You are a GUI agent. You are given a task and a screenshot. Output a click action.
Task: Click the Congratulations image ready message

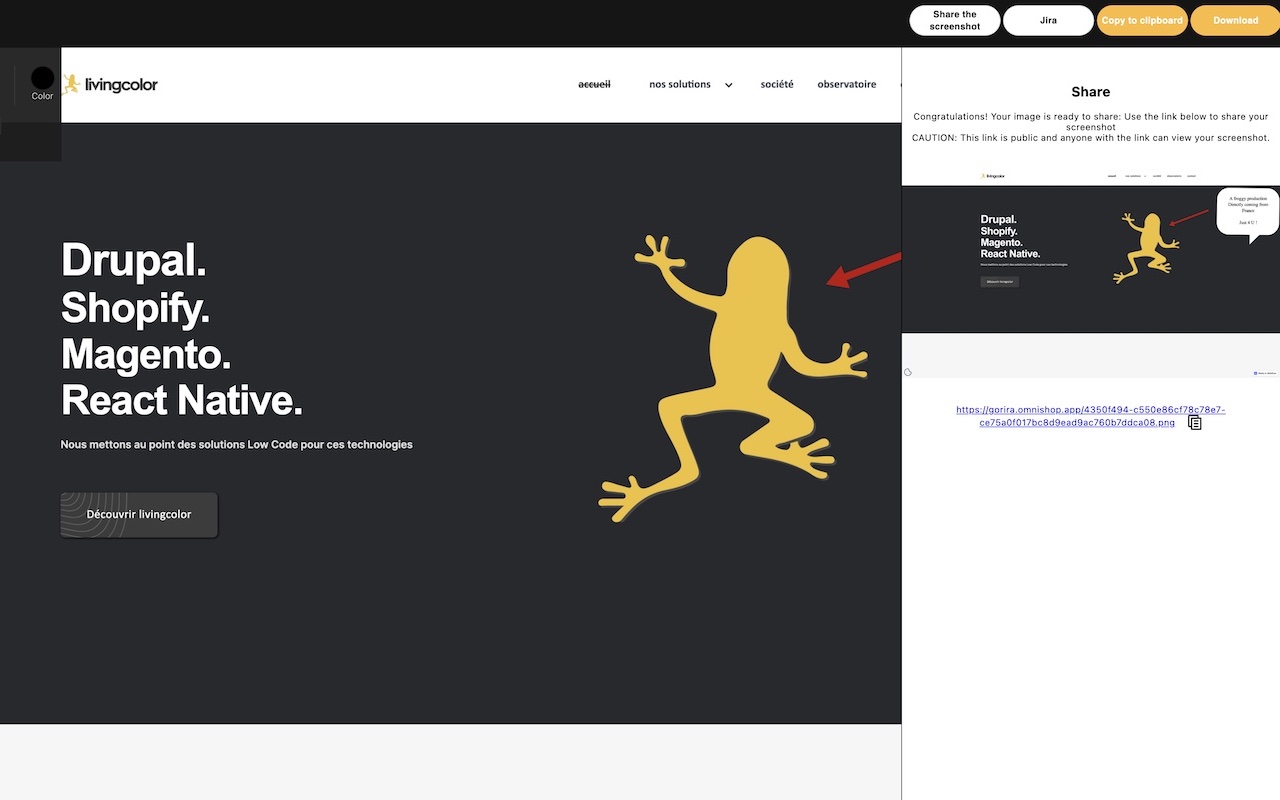tap(1091, 122)
